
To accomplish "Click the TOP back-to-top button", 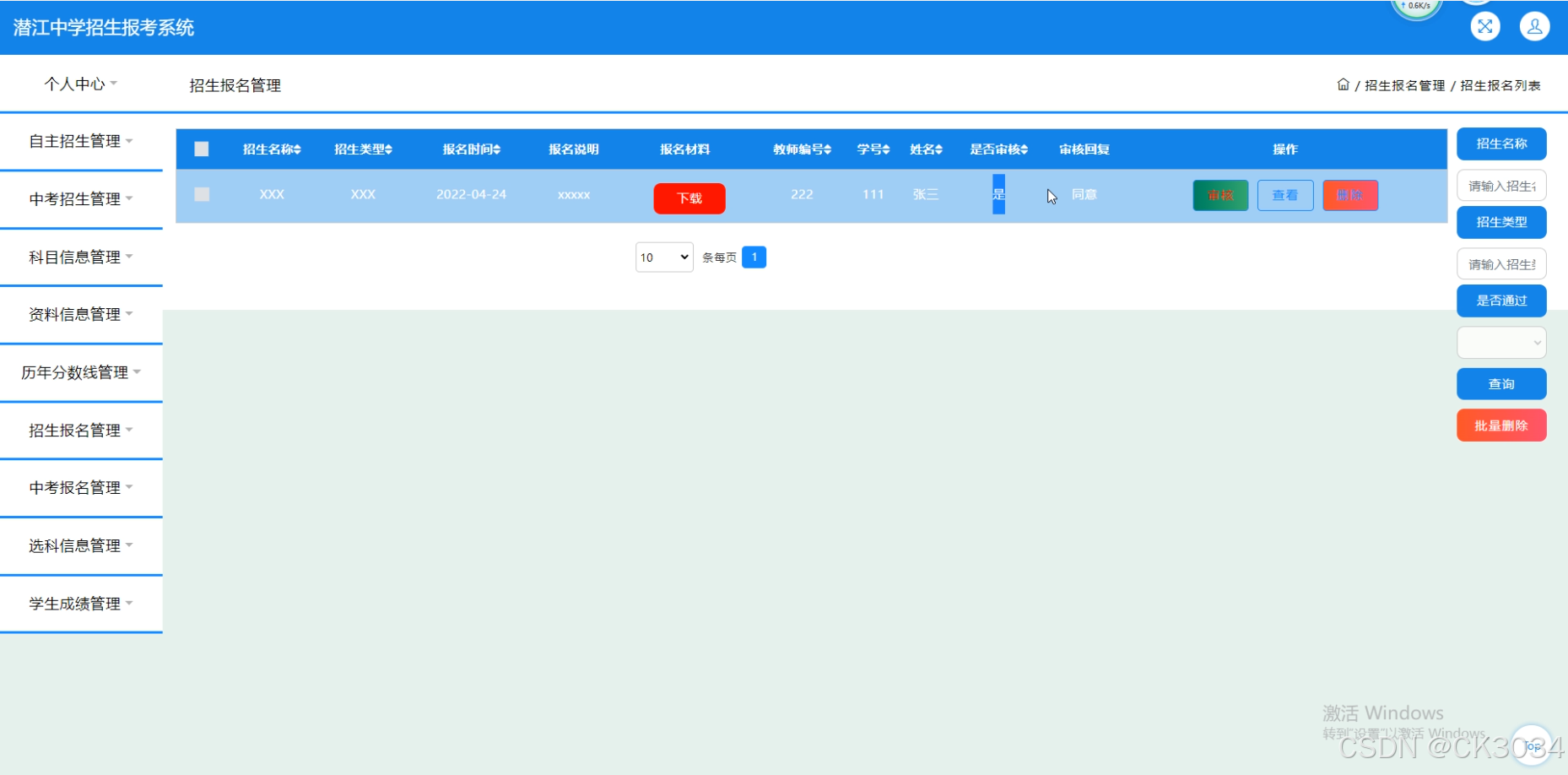I will click(1533, 745).
